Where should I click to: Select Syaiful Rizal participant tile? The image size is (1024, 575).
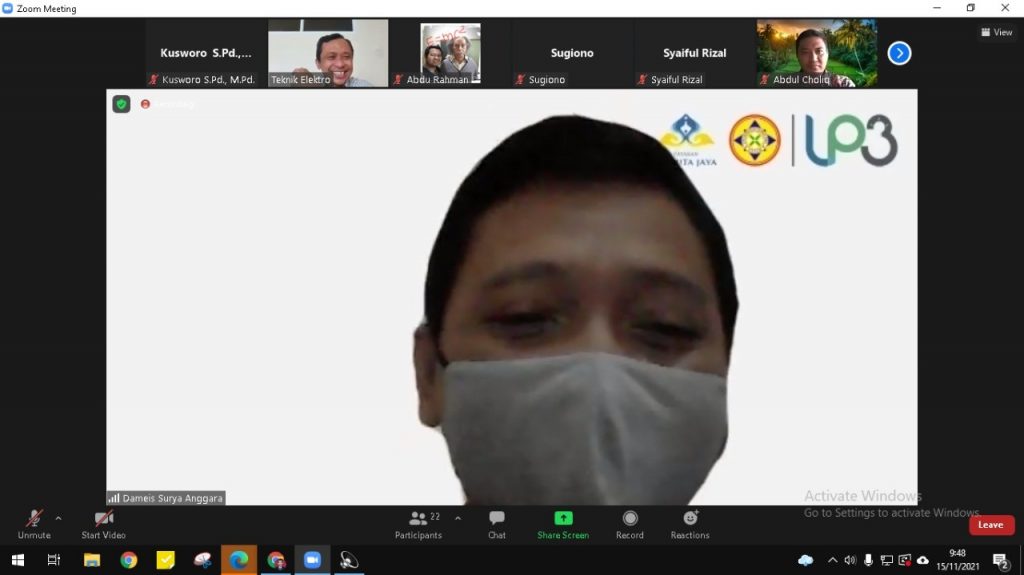click(x=695, y=53)
